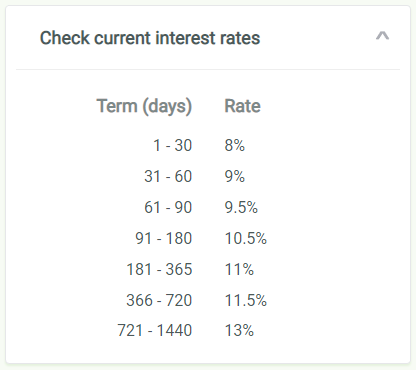Click the 721 - 1440 term row
Viewport: 416px width, 370px height.
[x=155, y=331]
